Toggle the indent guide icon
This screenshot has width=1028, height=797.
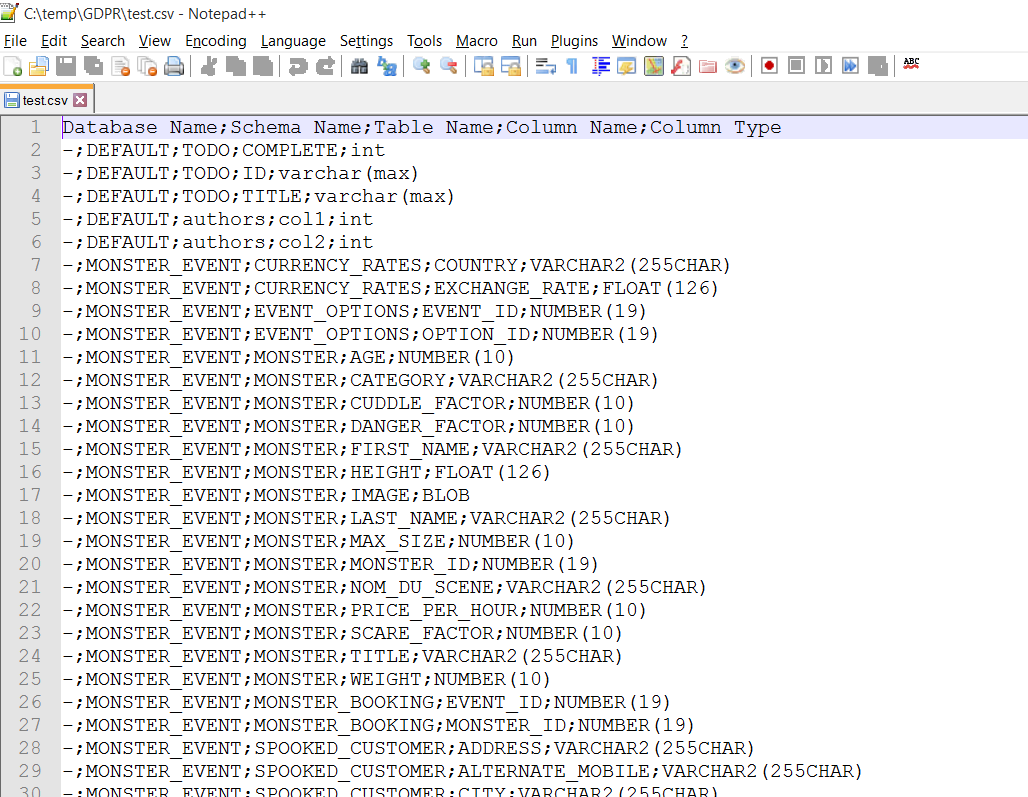[x=600, y=66]
